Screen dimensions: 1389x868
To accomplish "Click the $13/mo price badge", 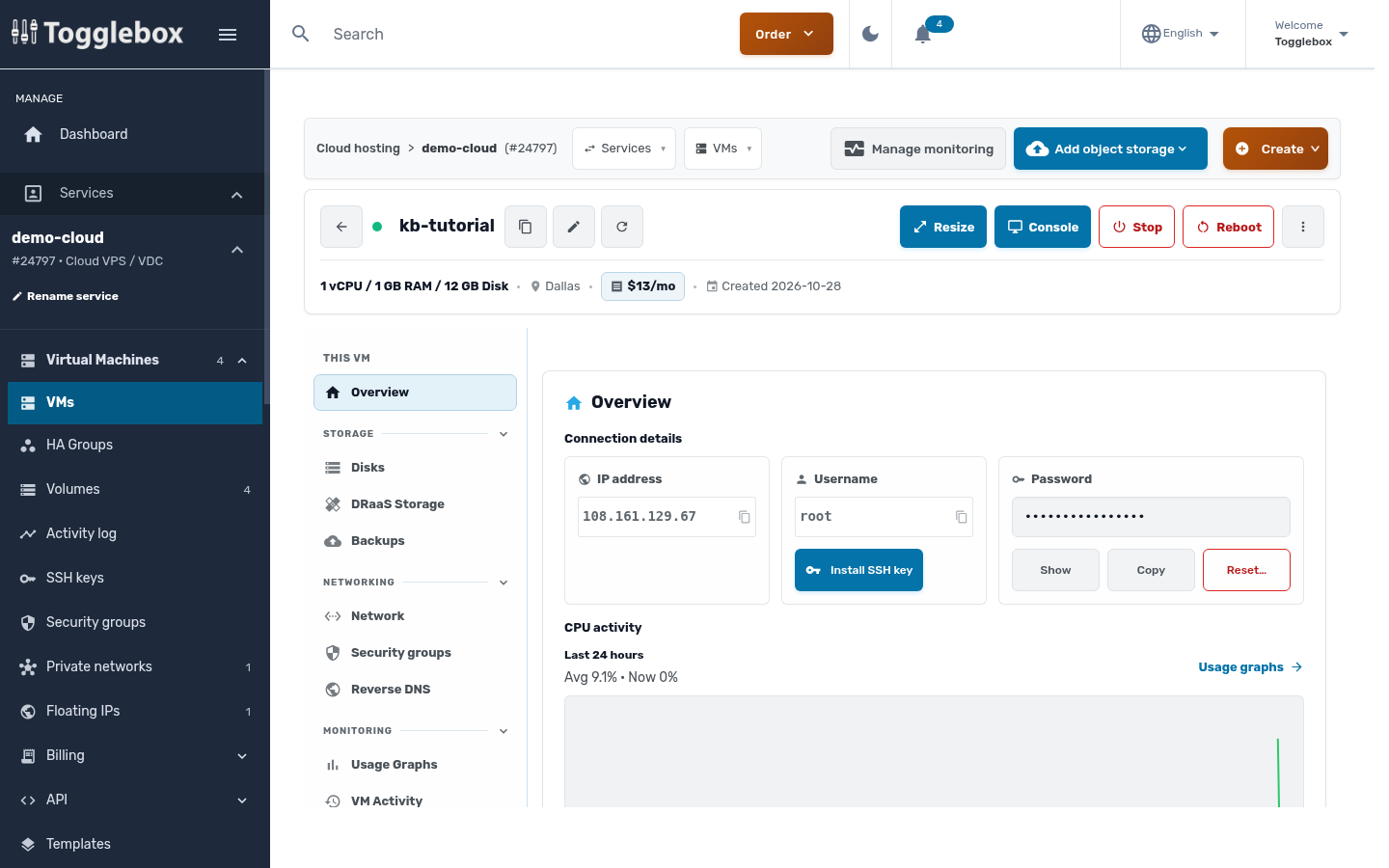I will coord(642,286).
